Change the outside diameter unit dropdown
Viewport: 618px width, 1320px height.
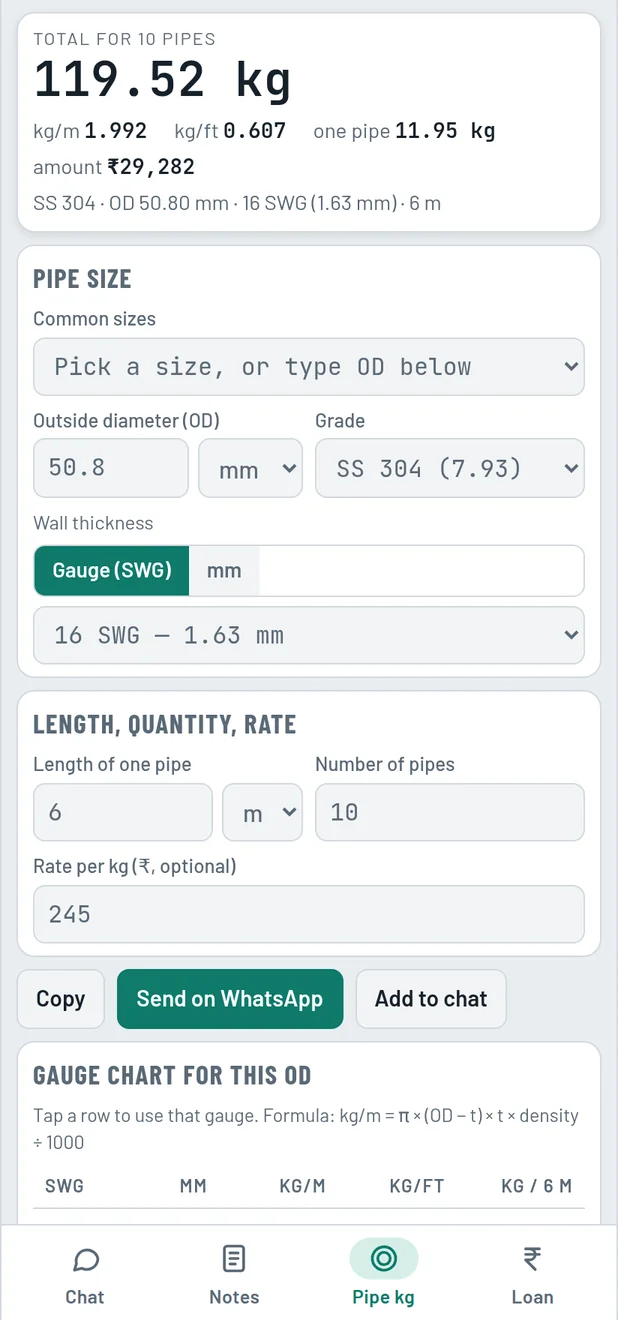click(250, 468)
